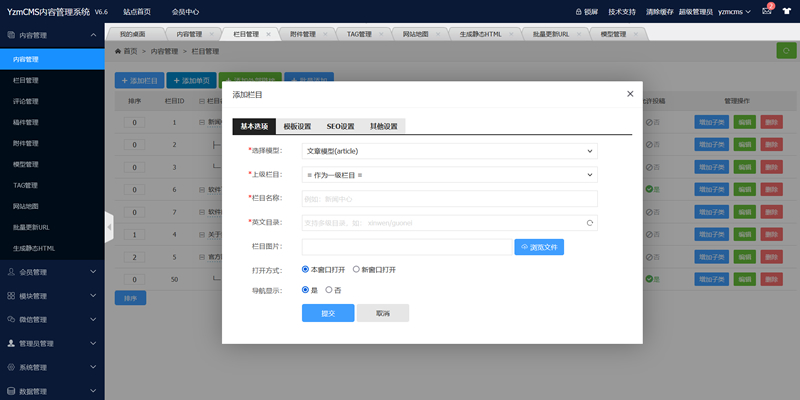This screenshot has width=800, height=400.
Task: Click the 浏览文件 browse button
Action: (x=540, y=246)
